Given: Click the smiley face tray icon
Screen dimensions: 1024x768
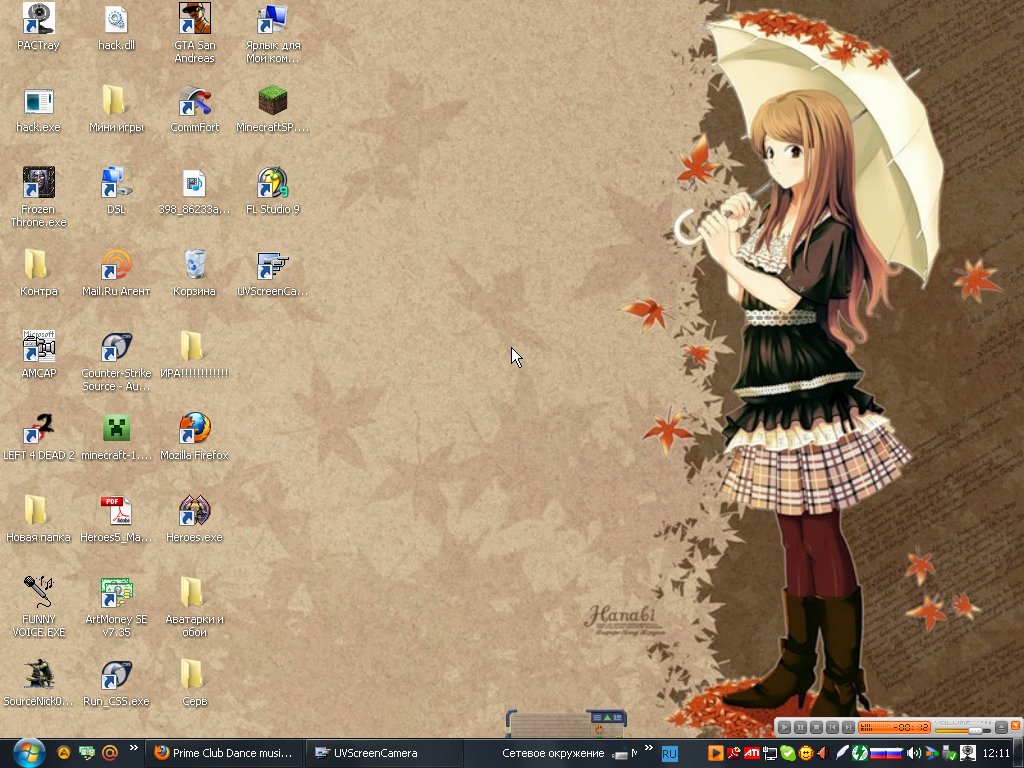Looking at the screenshot, I should (x=806, y=753).
